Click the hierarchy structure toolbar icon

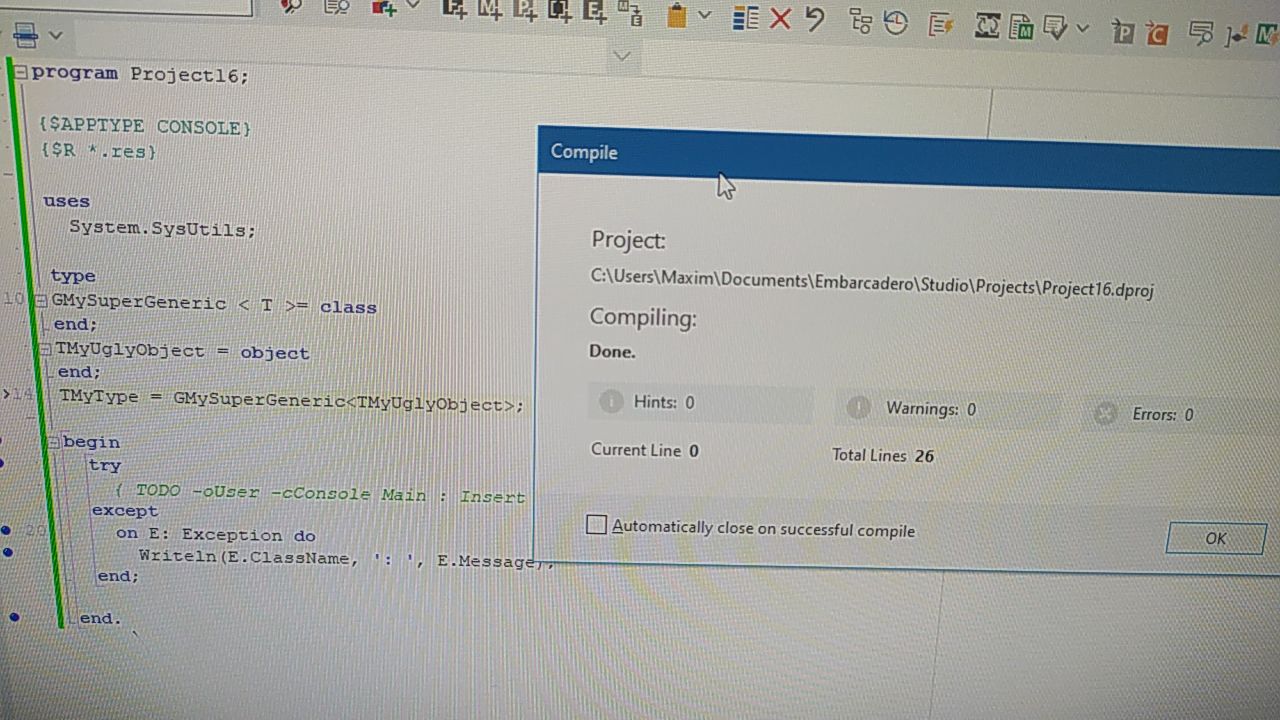(860, 21)
